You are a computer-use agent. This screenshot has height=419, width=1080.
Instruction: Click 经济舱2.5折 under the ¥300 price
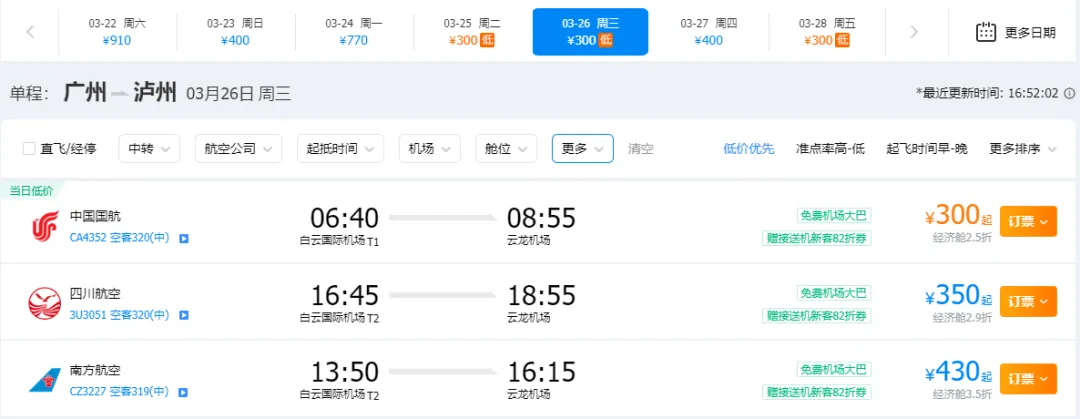pyautogui.click(x=962, y=238)
